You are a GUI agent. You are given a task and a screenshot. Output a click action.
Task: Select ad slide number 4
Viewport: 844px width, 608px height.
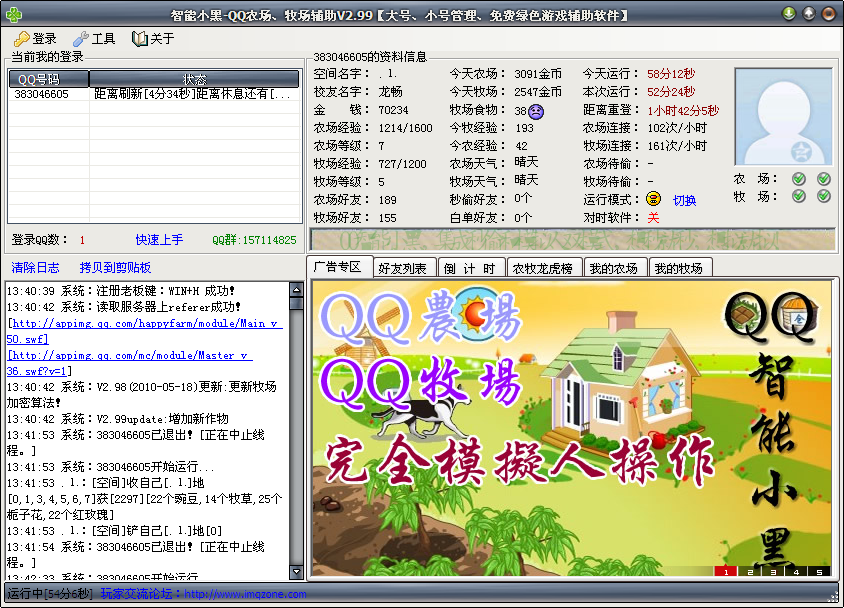pos(796,571)
